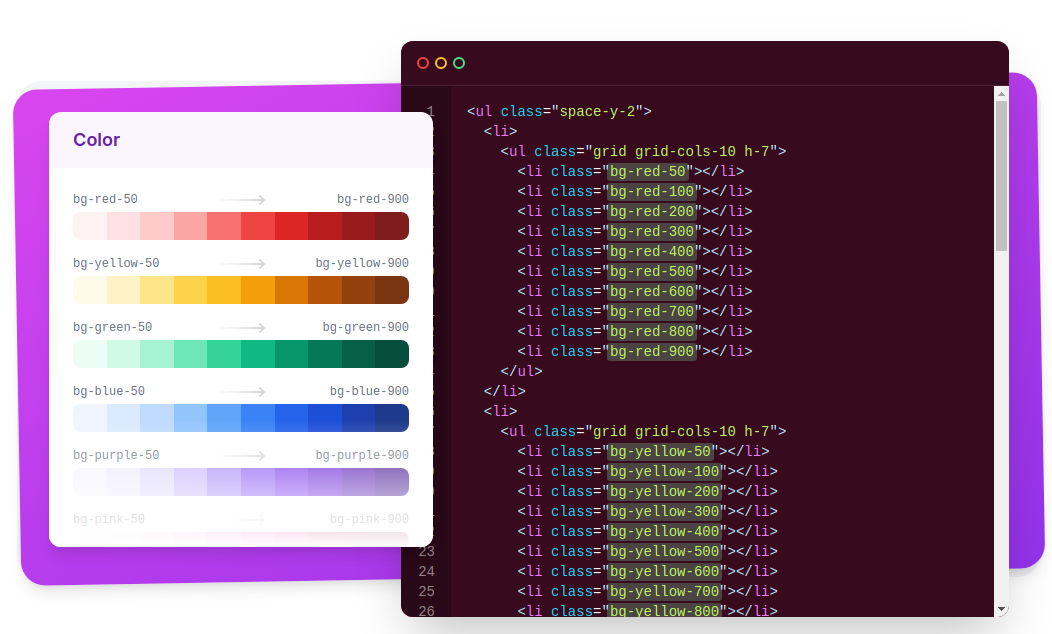Choose the darkest green swatch in green row
The image size is (1052, 634).
[x=392, y=354]
